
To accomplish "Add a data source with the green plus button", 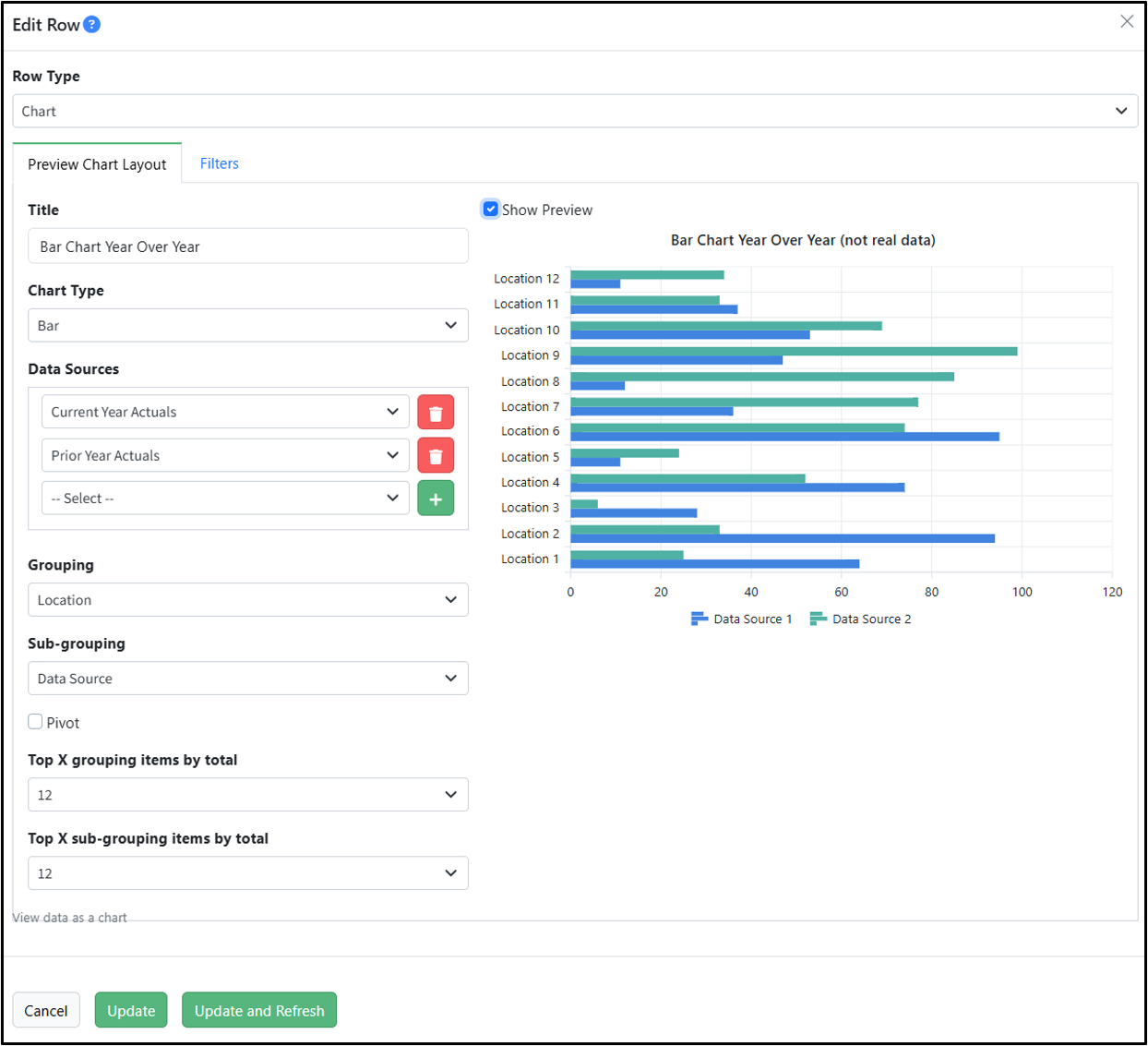I will [436, 499].
